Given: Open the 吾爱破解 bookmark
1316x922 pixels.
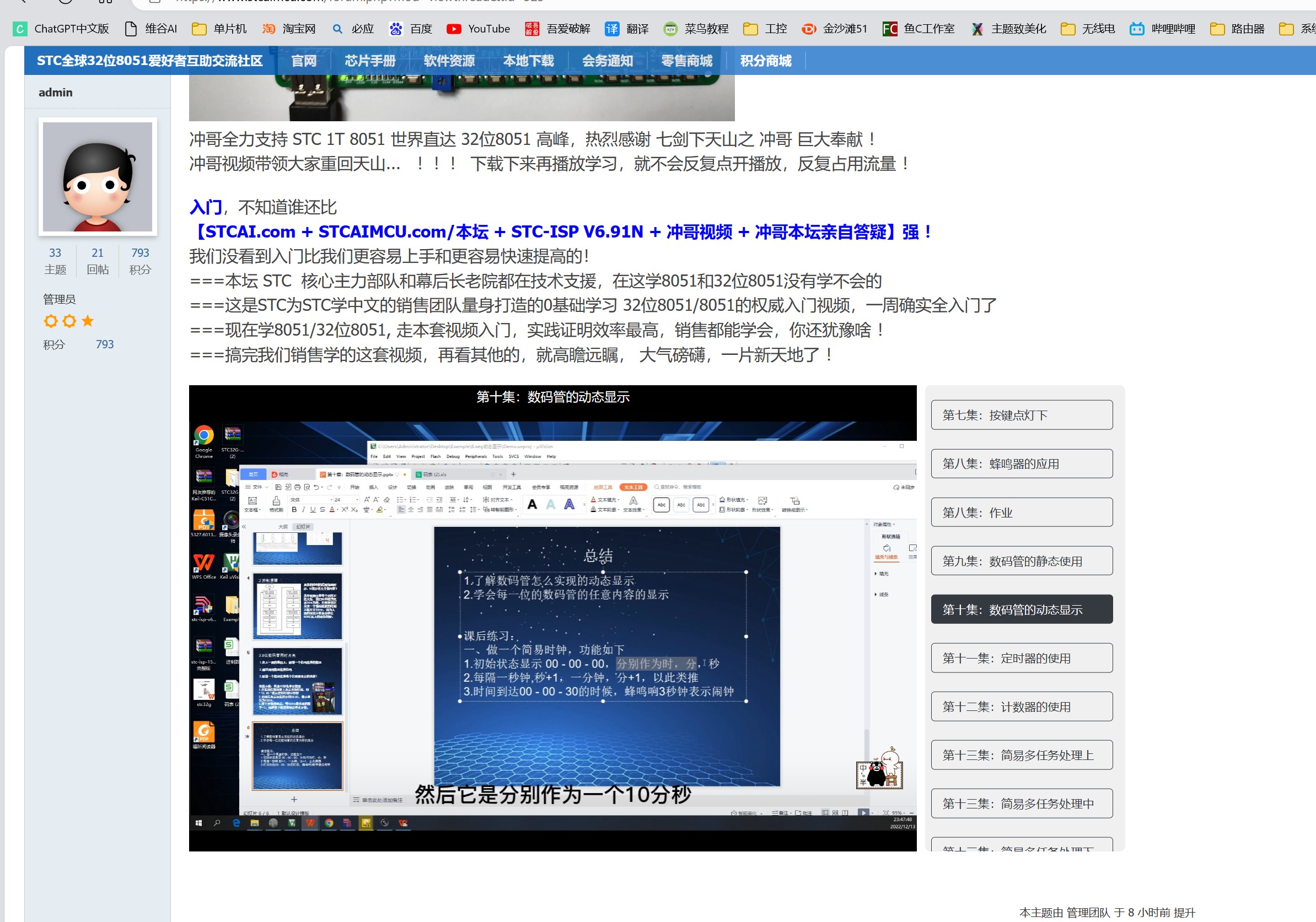Looking at the screenshot, I should [x=558, y=29].
